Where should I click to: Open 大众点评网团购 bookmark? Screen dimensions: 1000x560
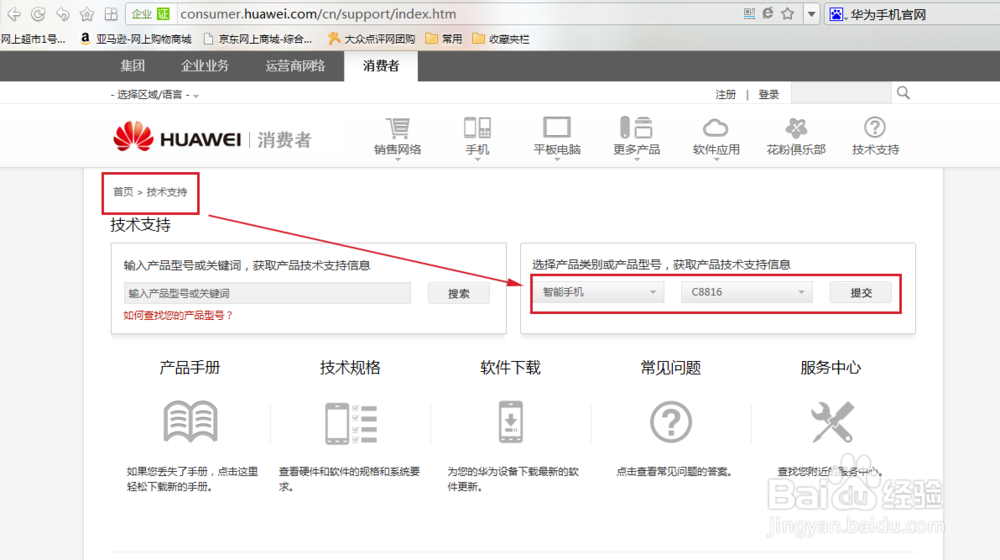pos(371,39)
